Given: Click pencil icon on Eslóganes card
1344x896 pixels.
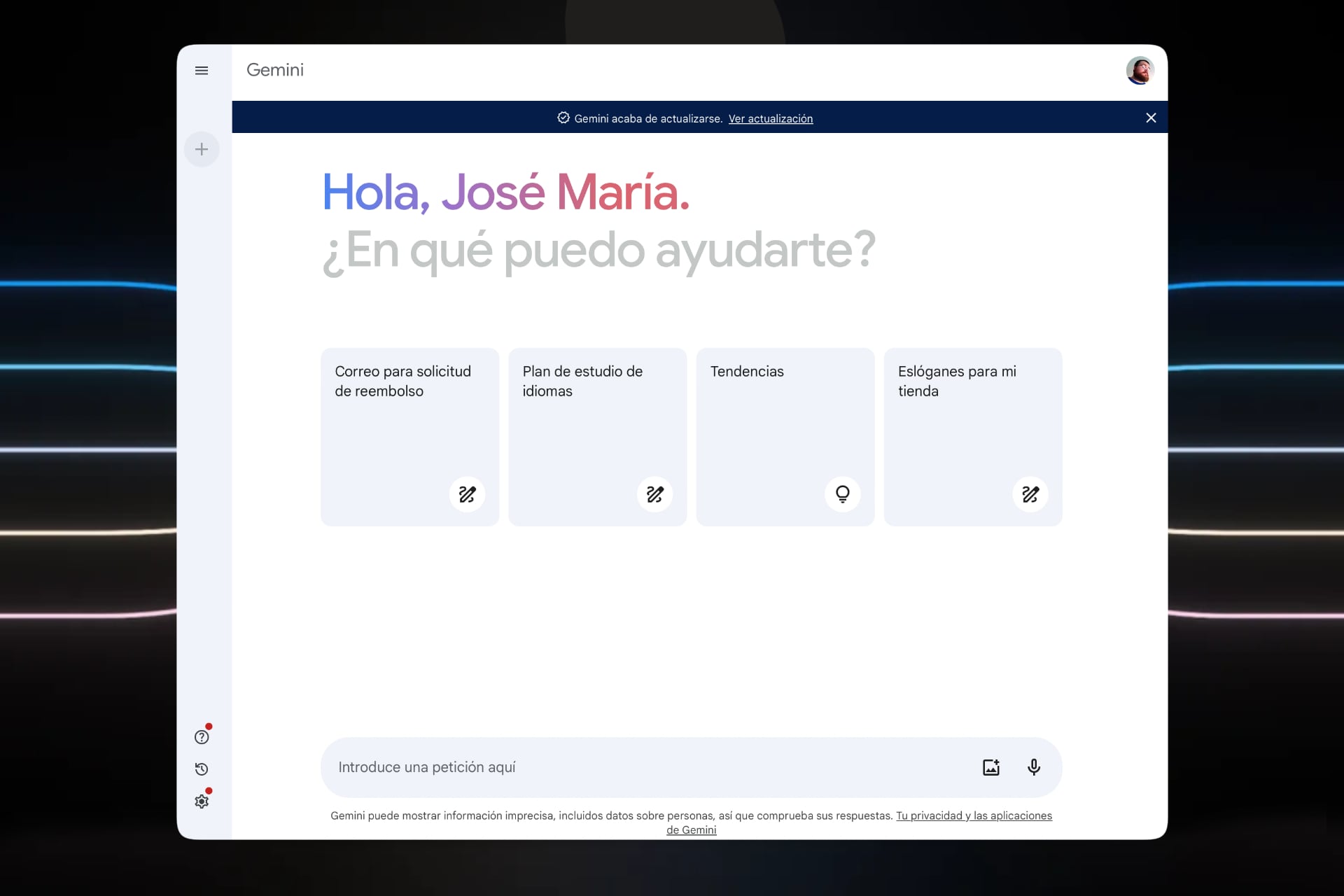Looking at the screenshot, I should tap(1030, 494).
